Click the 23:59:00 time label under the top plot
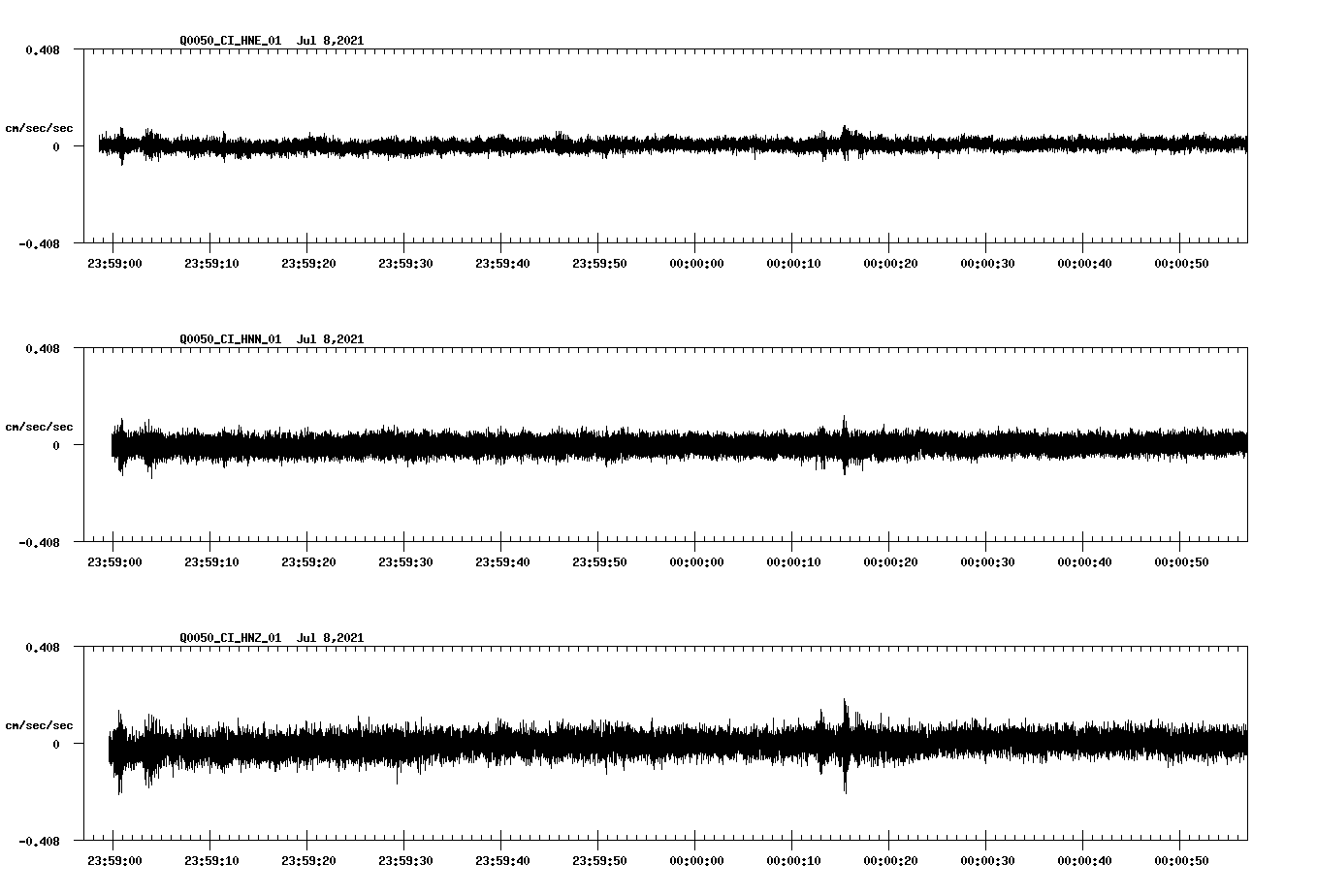The height and width of the screenshot is (896, 1317). [114, 262]
